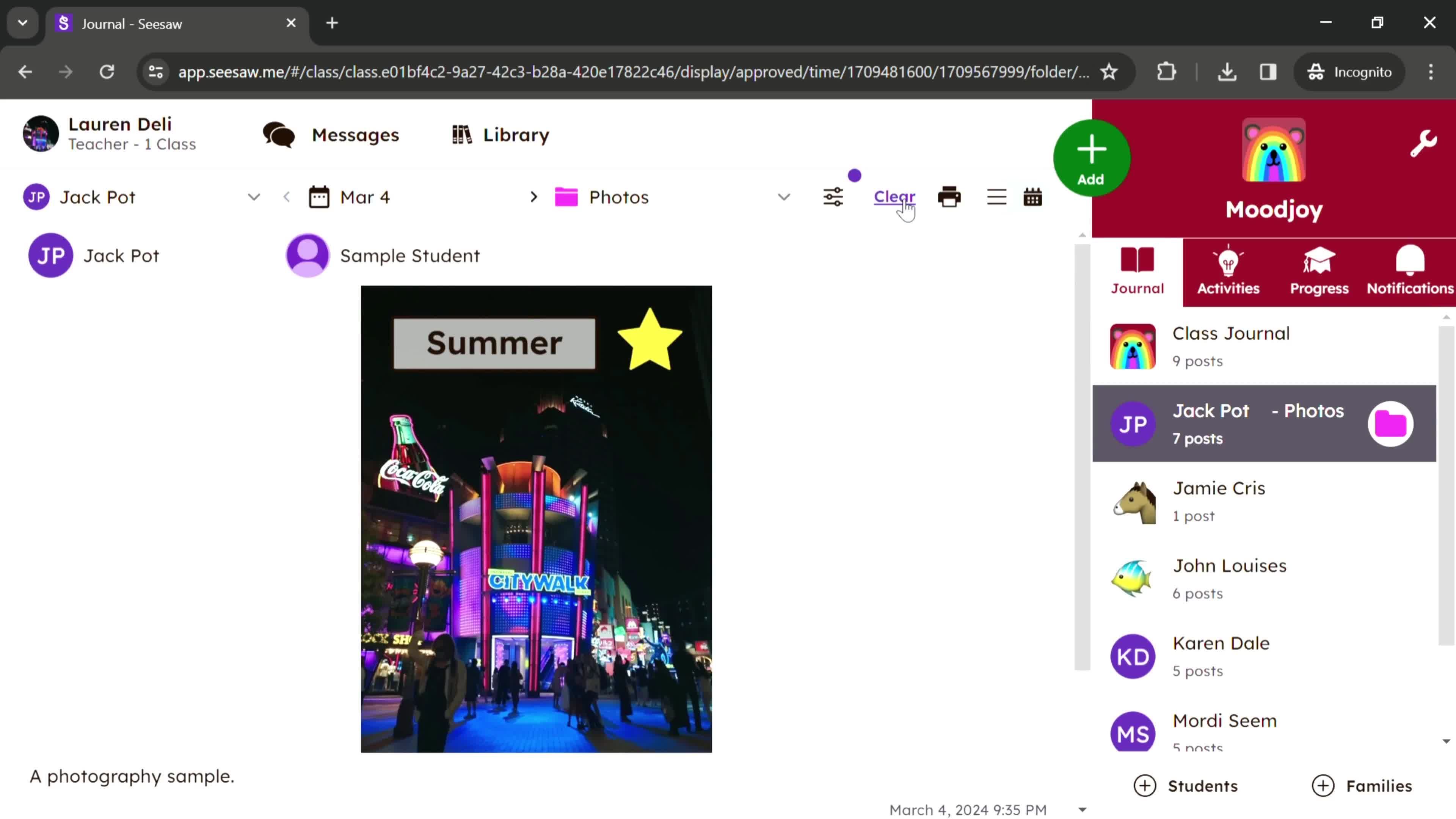Click the pink folder icon on the Jack Pot row
The height and width of the screenshot is (819, 1456).
click(1390, 424)
